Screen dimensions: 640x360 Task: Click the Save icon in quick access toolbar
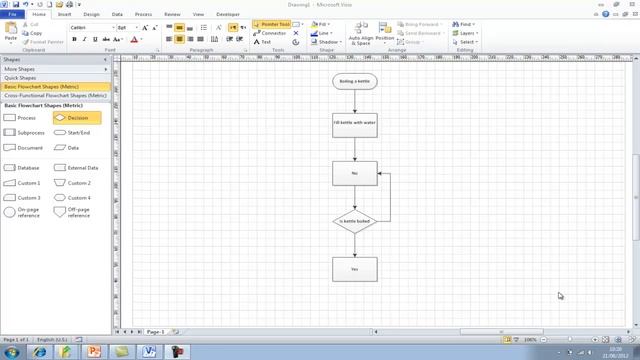pos(16,4)
